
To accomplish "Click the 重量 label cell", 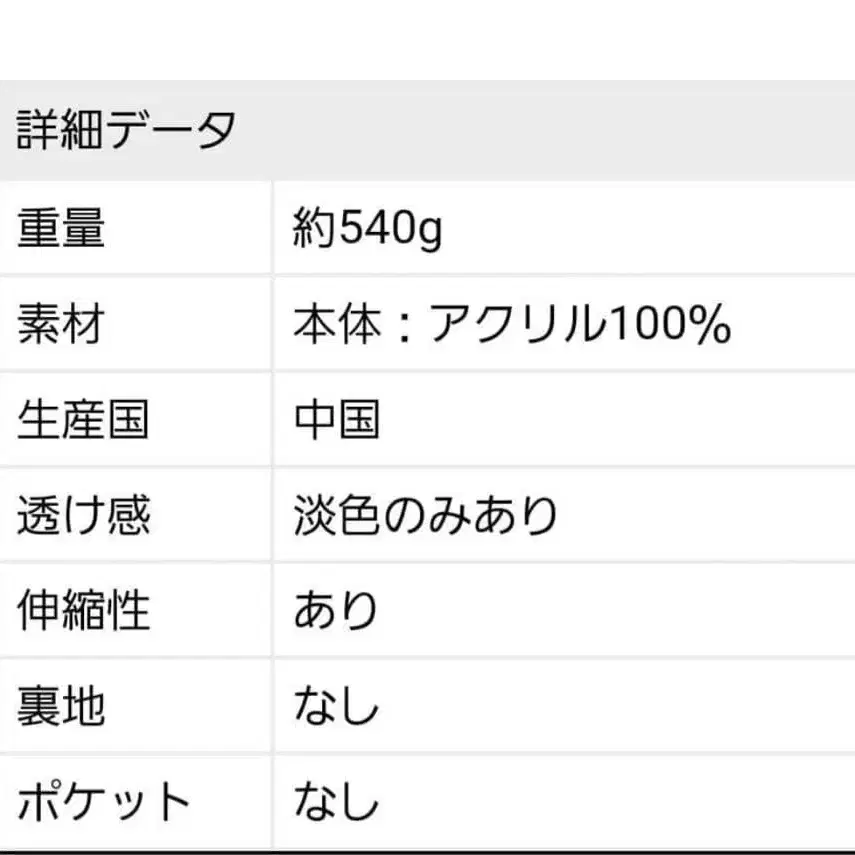I will tap(62, 231).
